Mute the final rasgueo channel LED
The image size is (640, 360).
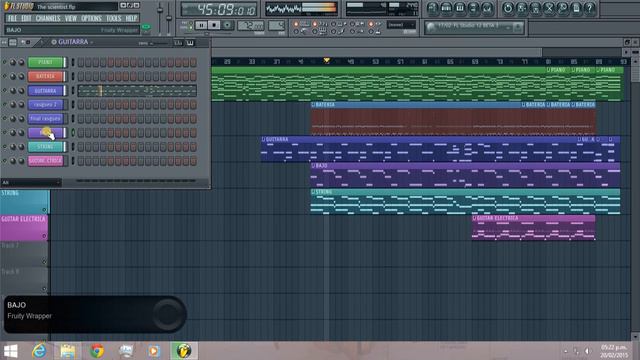coord(4,119)
